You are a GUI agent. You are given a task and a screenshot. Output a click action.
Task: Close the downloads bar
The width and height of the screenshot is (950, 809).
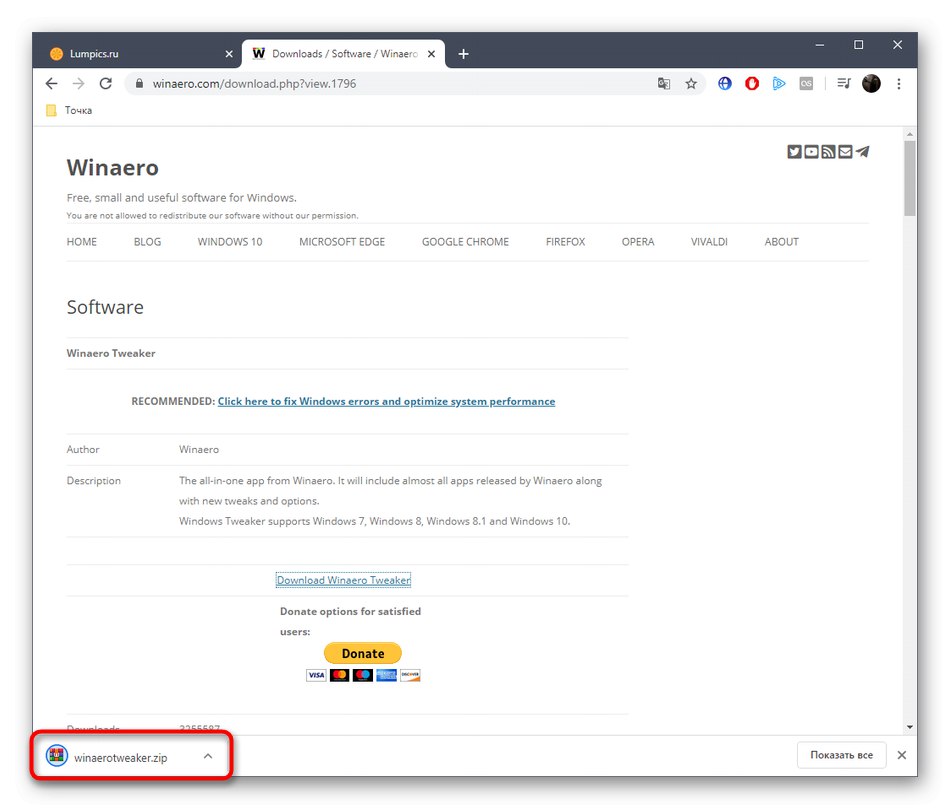(902, 755)
